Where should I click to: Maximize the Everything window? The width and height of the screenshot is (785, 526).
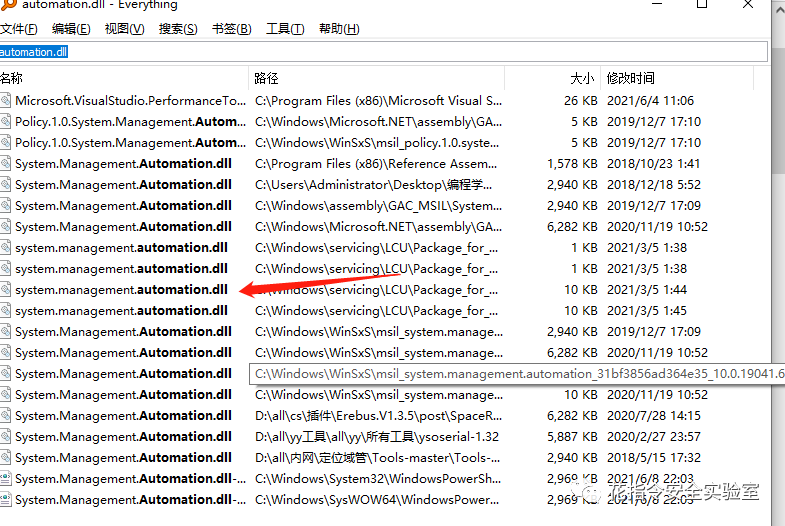click(x=702, y=5)
